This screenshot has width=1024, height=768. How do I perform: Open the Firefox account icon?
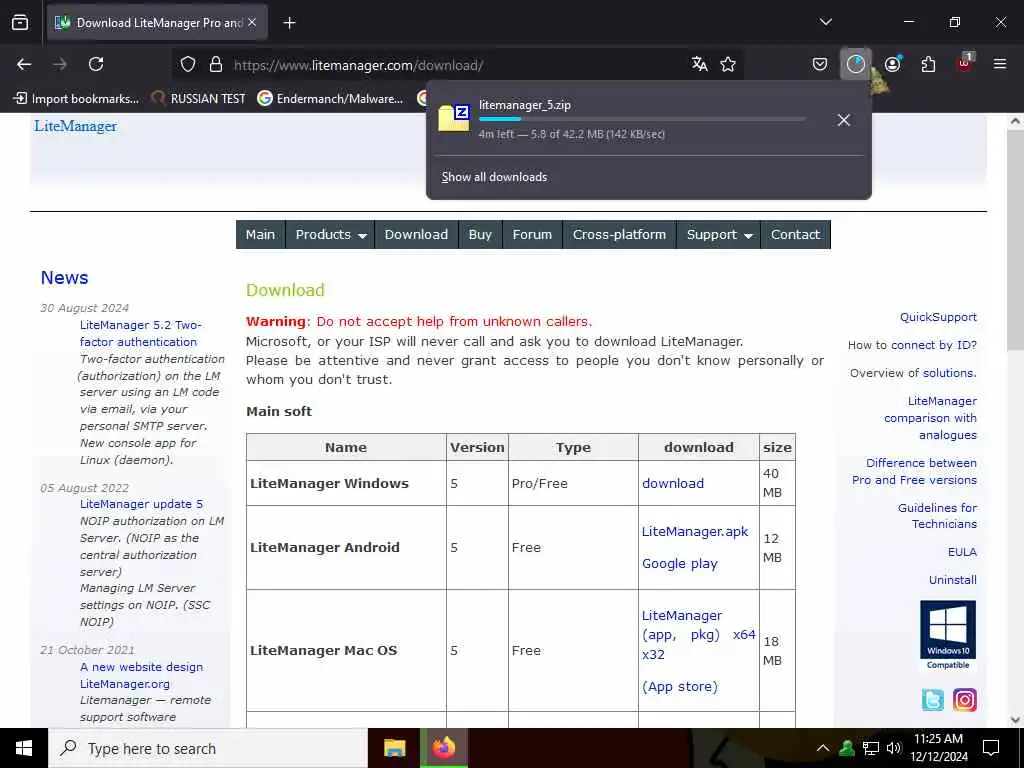click(892, 64)
